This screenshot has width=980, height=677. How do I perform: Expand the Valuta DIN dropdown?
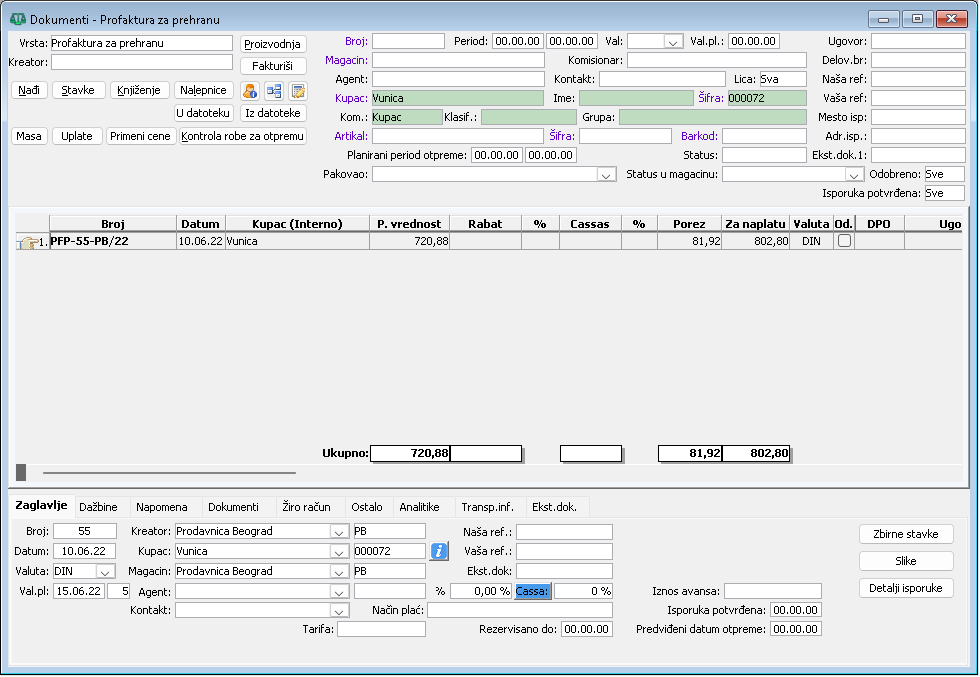coord(105,571)
